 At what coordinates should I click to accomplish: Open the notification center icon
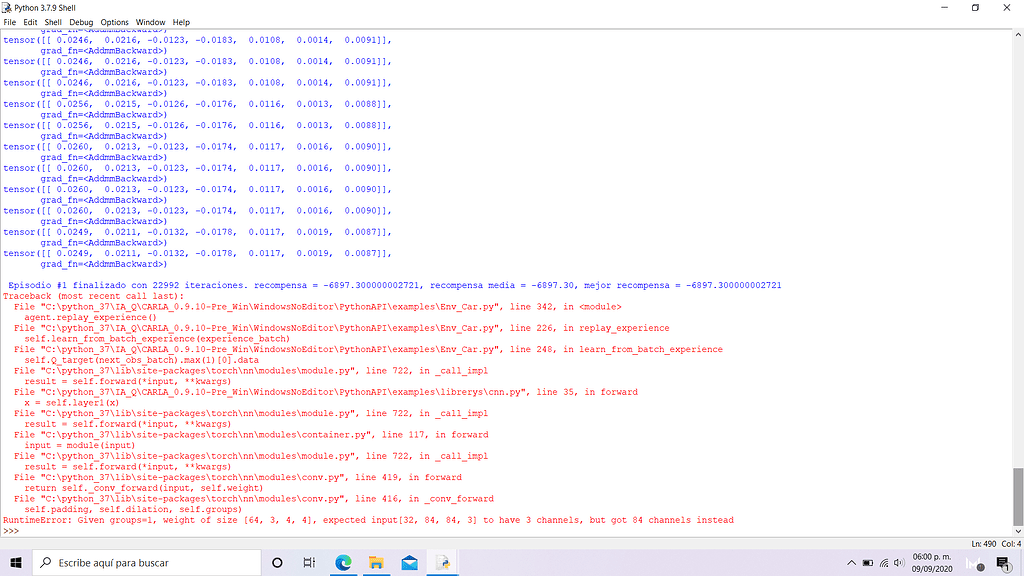point(1002,562)
